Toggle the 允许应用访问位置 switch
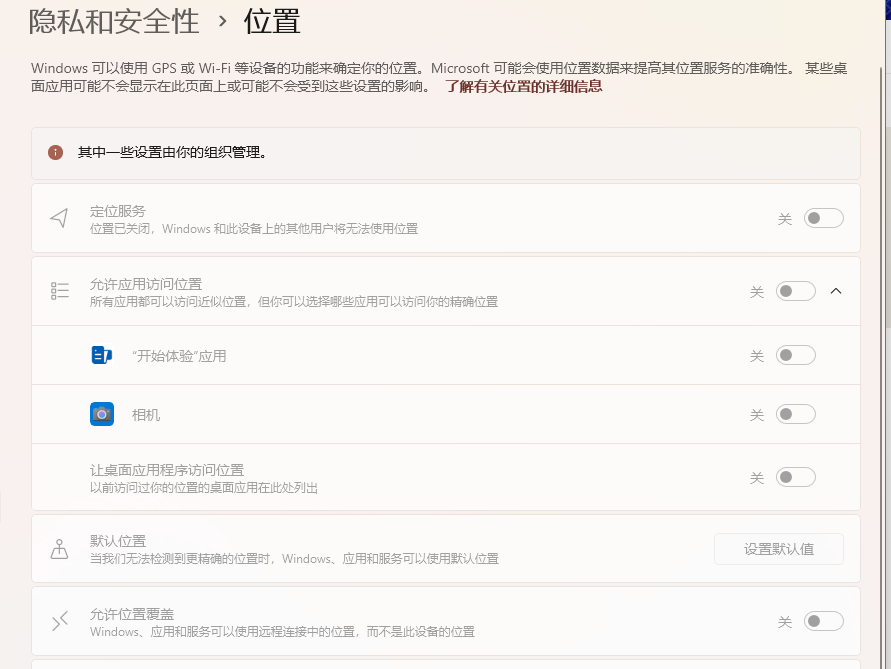 796,292
